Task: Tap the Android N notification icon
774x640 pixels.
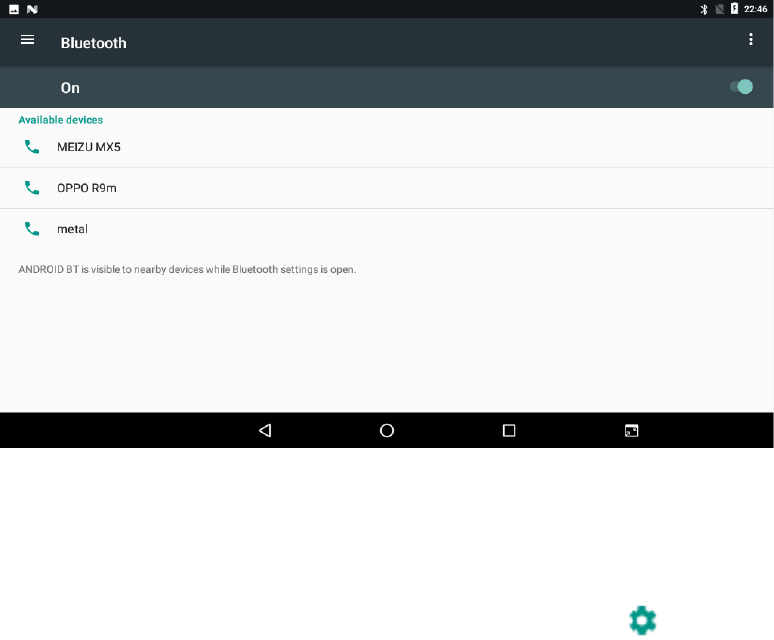Action: pyautogui.click(x=32, y=9)
